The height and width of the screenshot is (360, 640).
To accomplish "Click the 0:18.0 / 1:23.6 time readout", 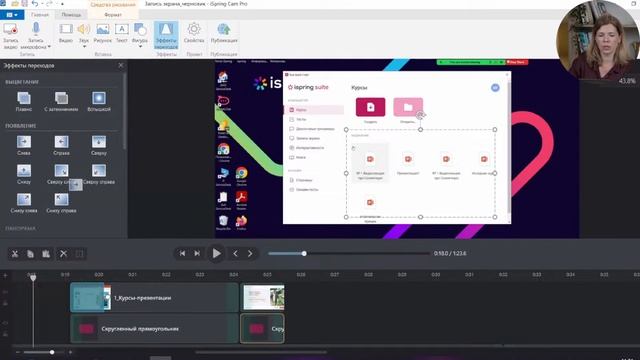I will (x=450, y=253).
